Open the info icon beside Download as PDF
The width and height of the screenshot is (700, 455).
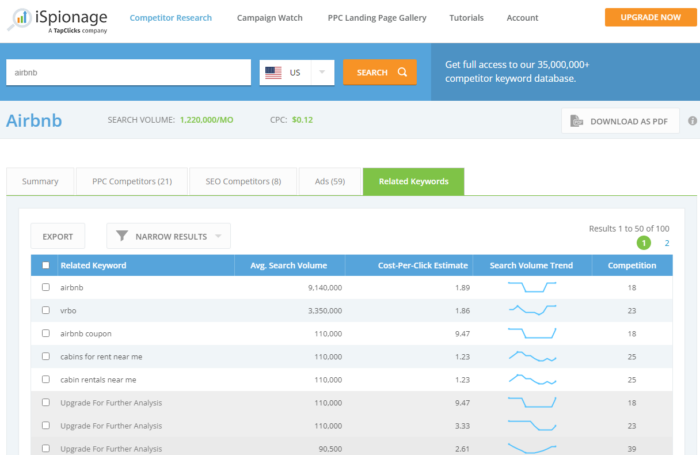tap(692, 121)
